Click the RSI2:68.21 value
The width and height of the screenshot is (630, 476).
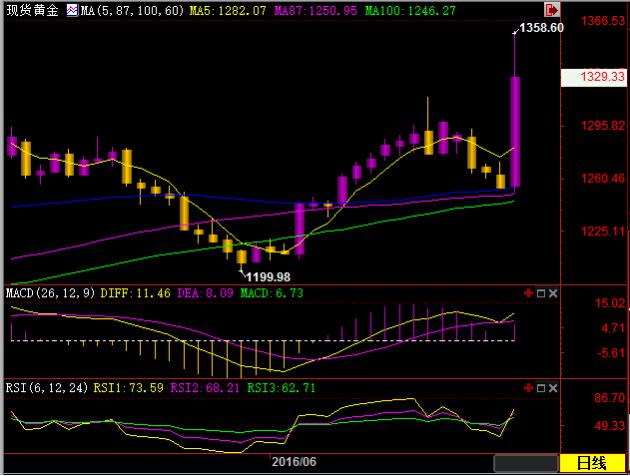pos(205,388)
